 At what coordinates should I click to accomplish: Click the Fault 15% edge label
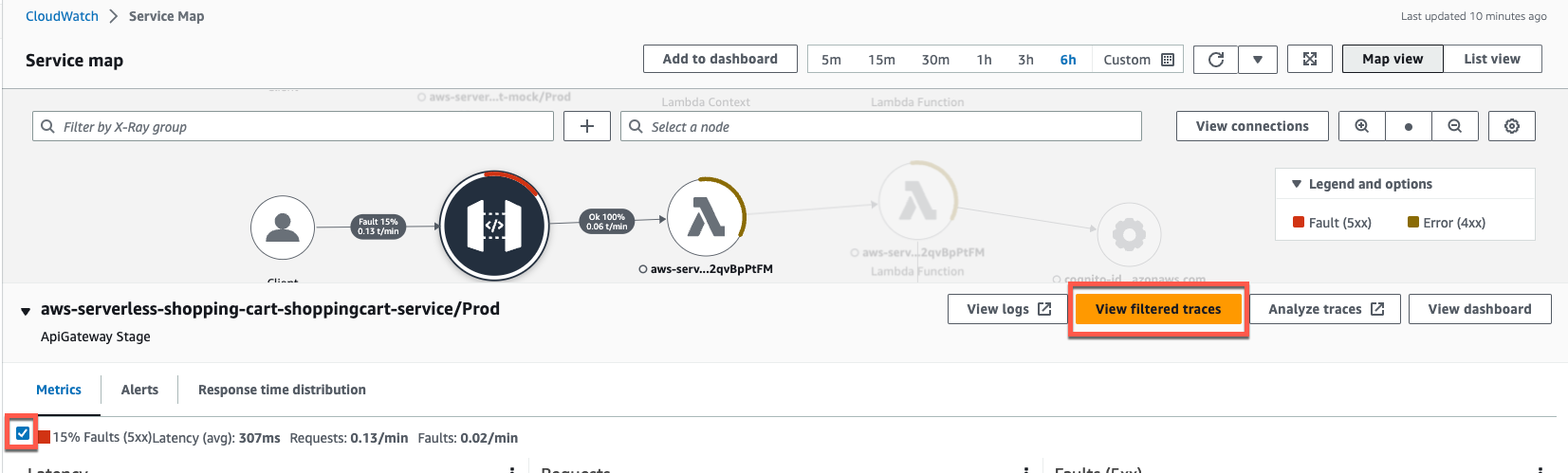pos(378,227)
